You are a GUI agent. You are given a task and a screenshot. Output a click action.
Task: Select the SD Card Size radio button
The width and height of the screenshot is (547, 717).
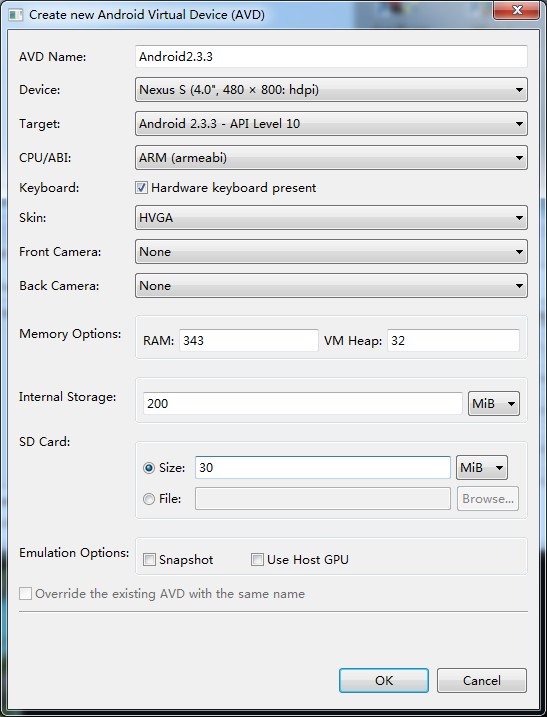coord(149,468)
